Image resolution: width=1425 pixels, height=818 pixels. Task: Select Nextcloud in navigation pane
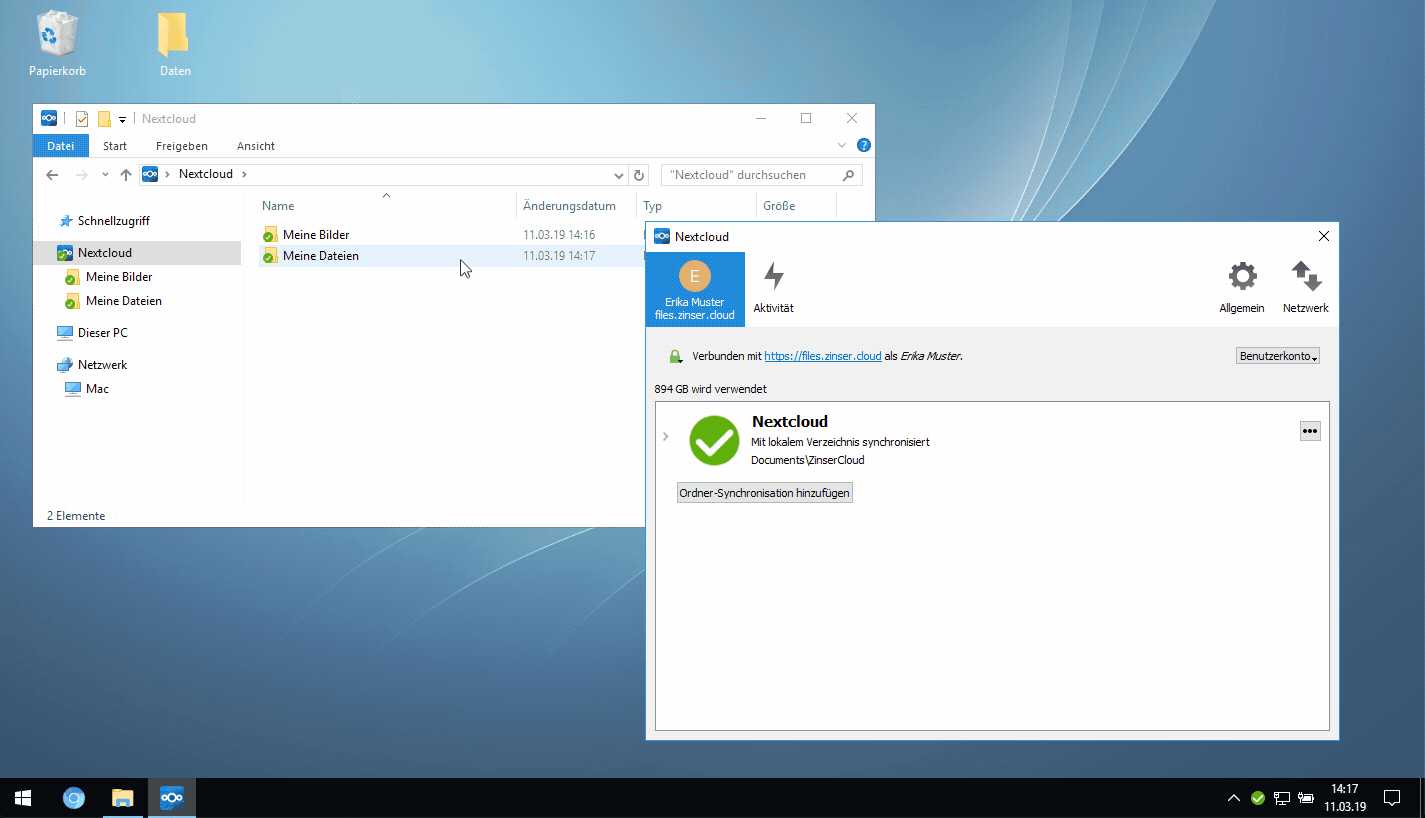point(137,253)
